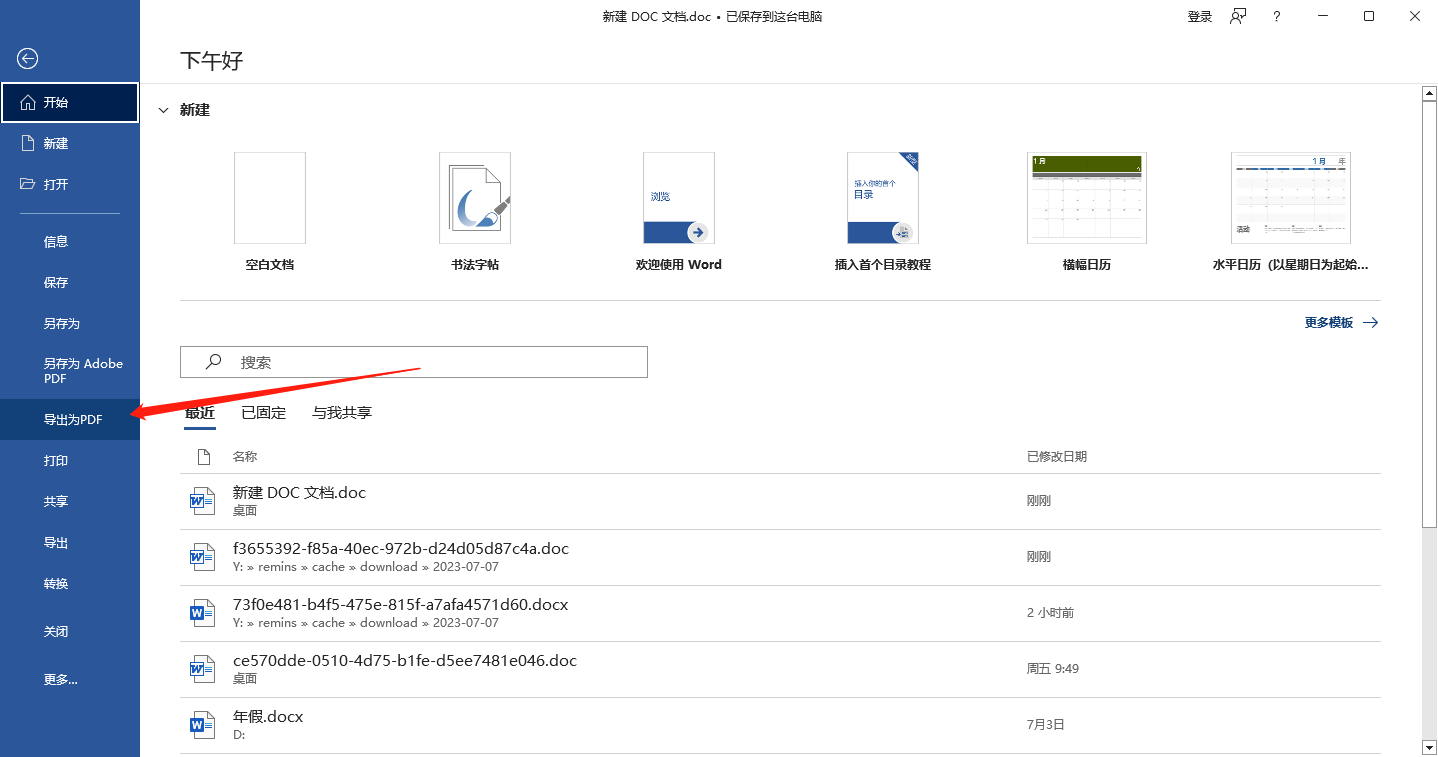This screenshot has width=1438, height=757.
Task: Select 转换 in the sidebar
Action: click(70, 584)
